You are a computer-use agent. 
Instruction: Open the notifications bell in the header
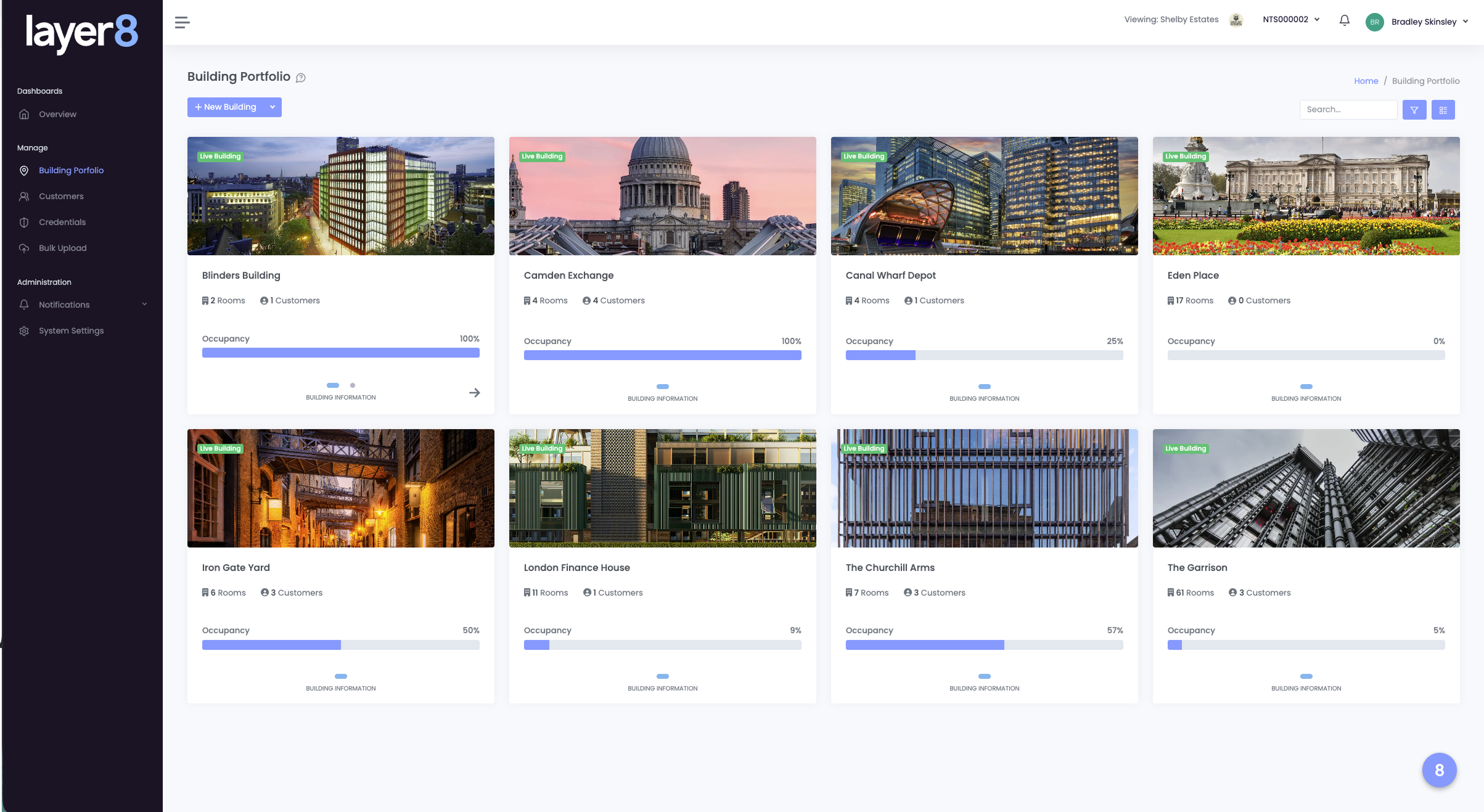click(1344, 20)
